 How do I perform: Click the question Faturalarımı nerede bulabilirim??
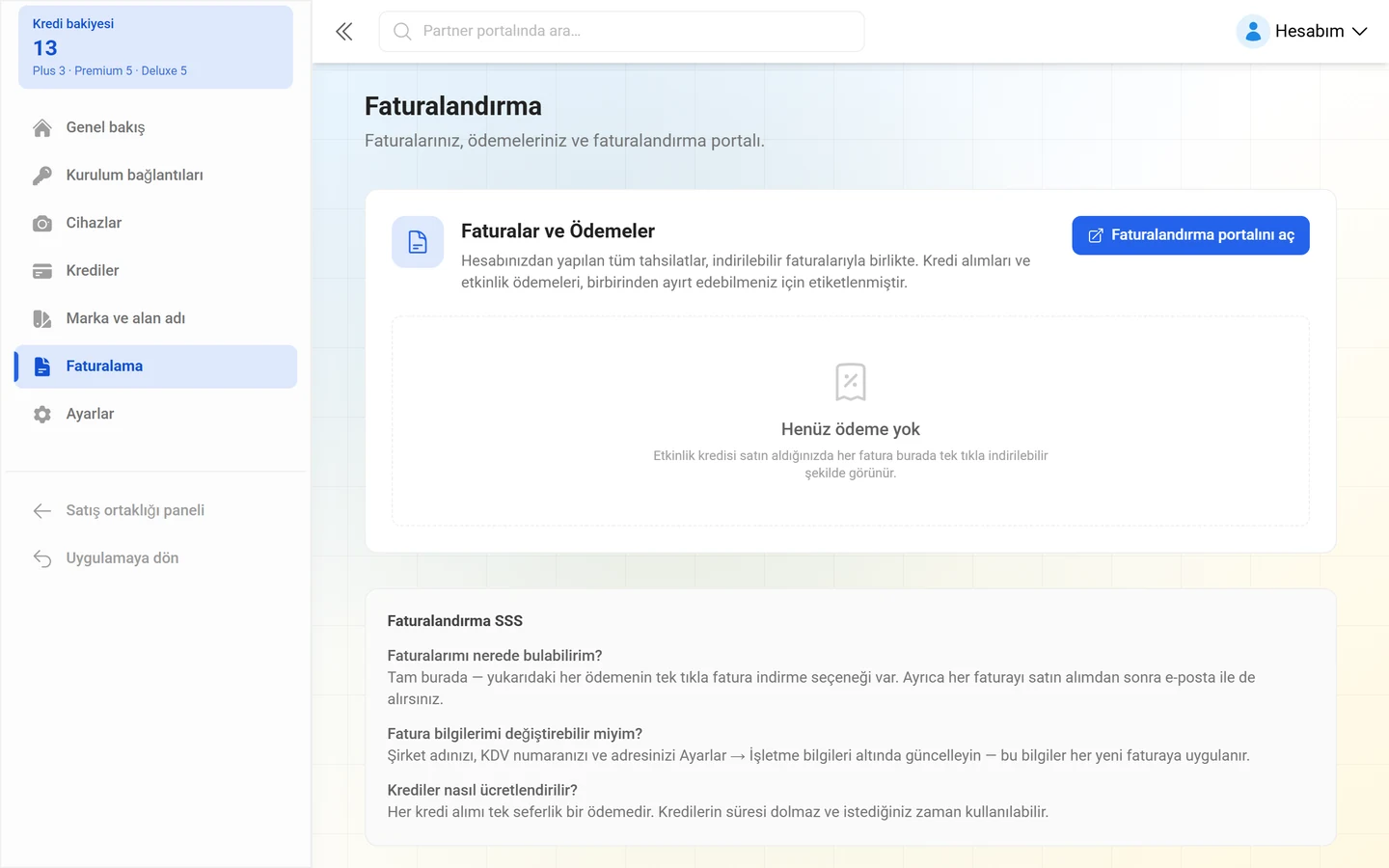(x=495, y=656)
